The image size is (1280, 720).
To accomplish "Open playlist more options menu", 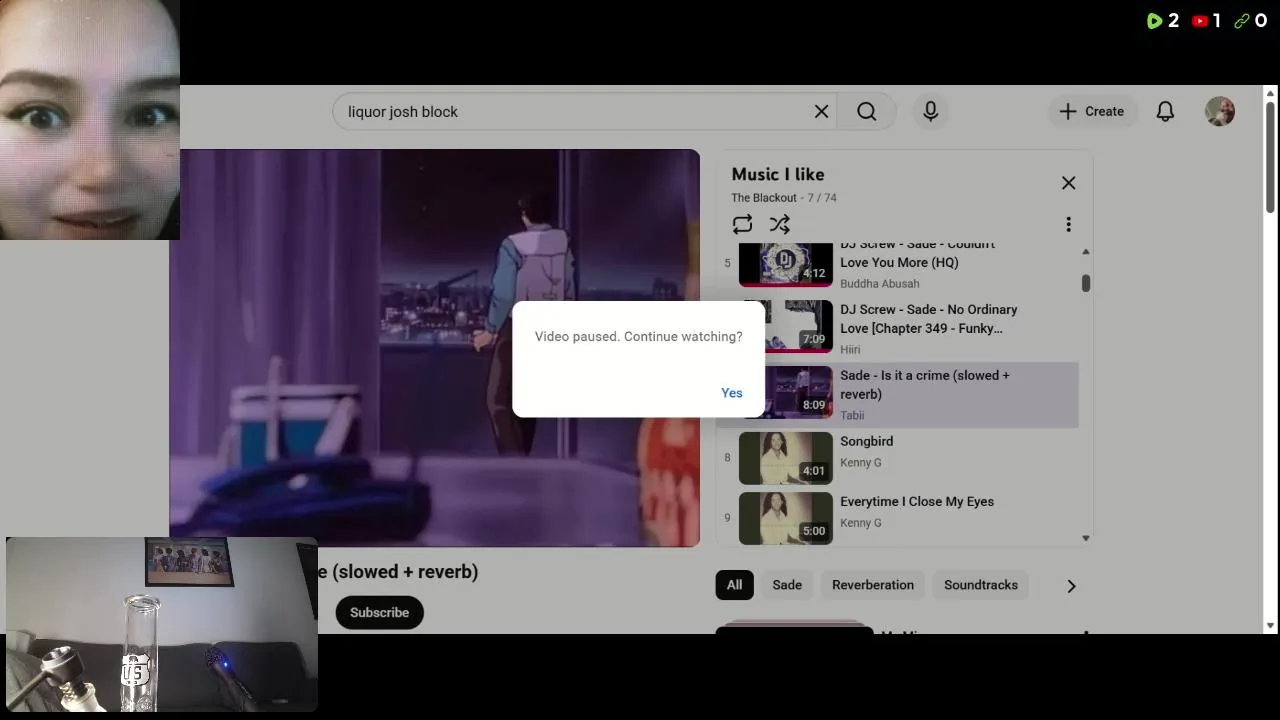I will pos(1068,224).
